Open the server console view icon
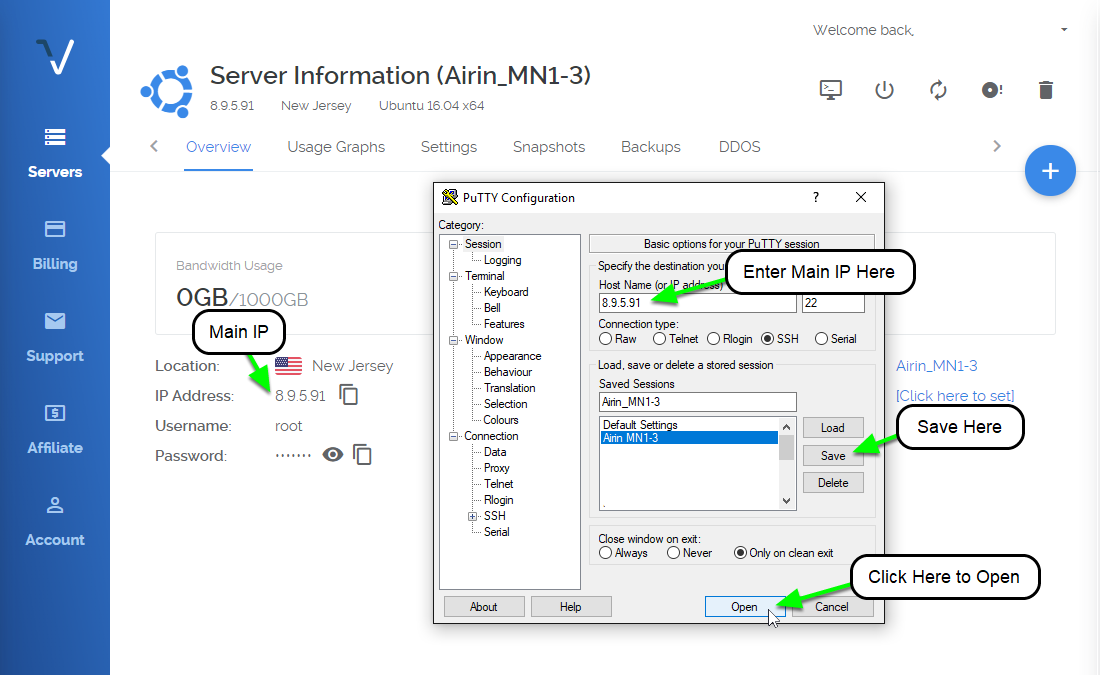 point(831,90)
